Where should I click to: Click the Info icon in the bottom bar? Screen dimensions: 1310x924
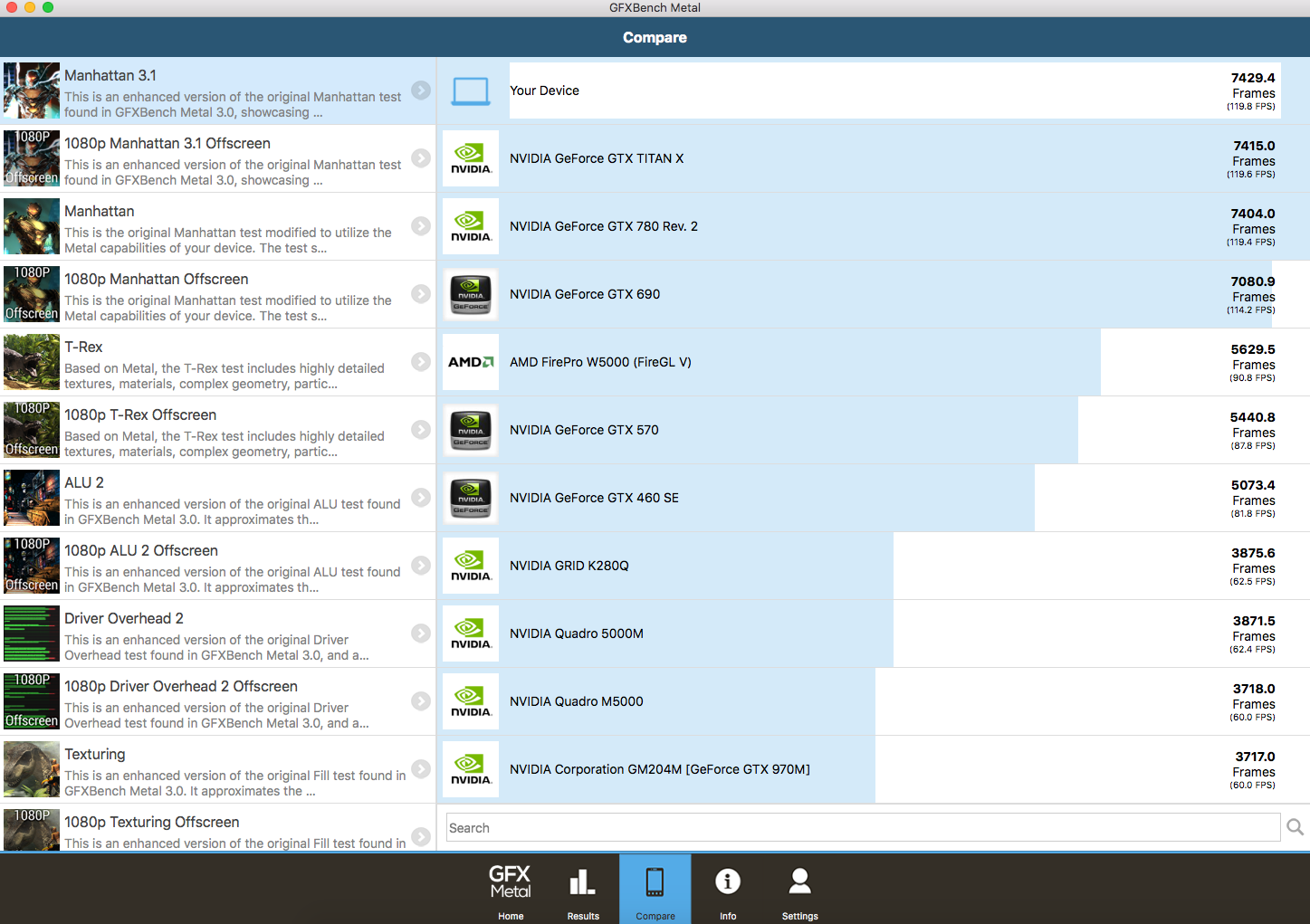727,879
